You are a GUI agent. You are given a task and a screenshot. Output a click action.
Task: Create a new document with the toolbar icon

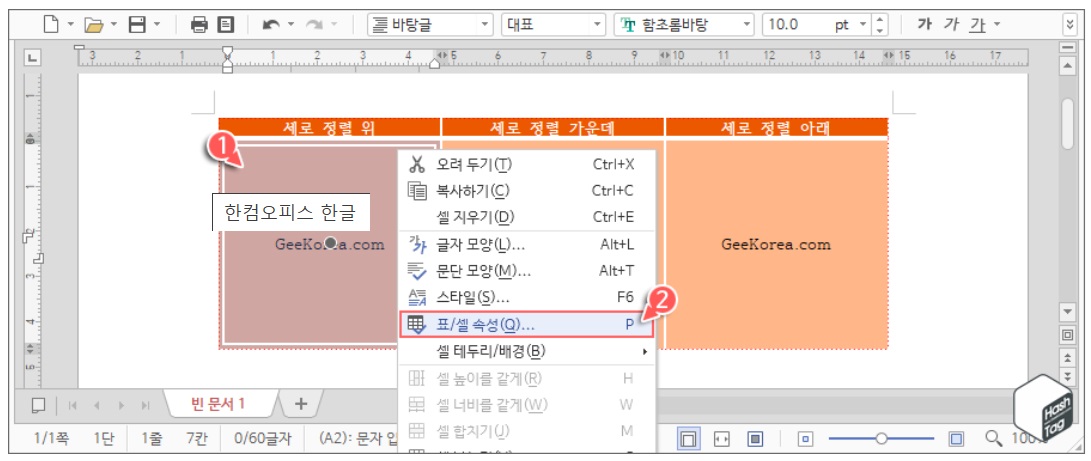click(x=51, y=25)
